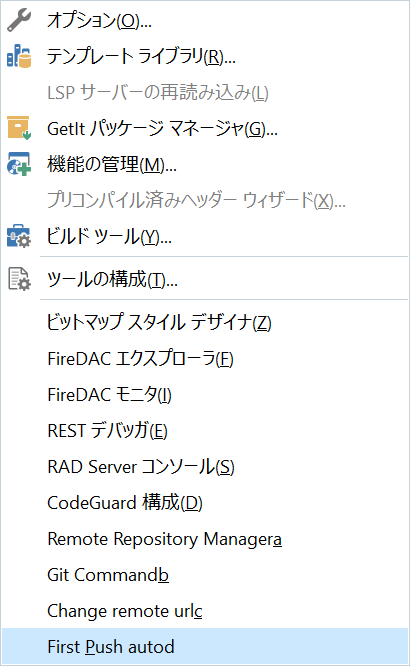Launch ビットマップ スタイル デザイナ(Z)
Image resolution: width=410 pixels, height=666 pixels.
tap(205, 322)
